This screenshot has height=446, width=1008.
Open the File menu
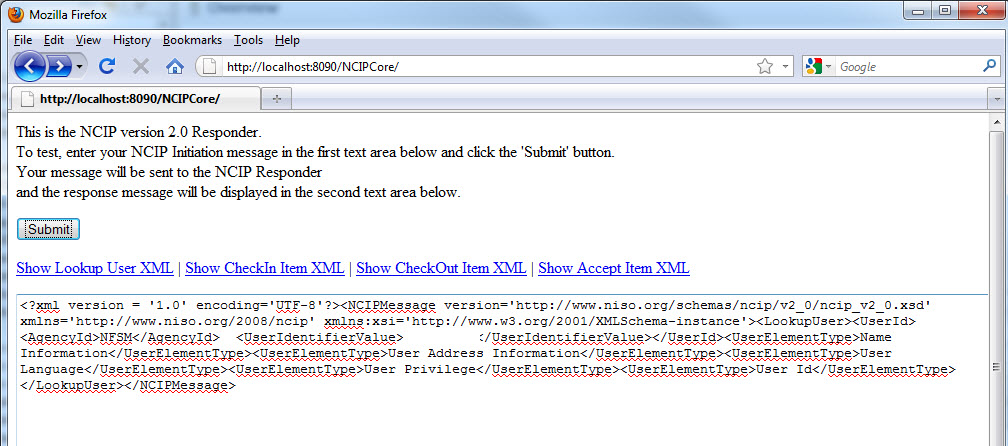pyautogui.click(x=23, y=40)
